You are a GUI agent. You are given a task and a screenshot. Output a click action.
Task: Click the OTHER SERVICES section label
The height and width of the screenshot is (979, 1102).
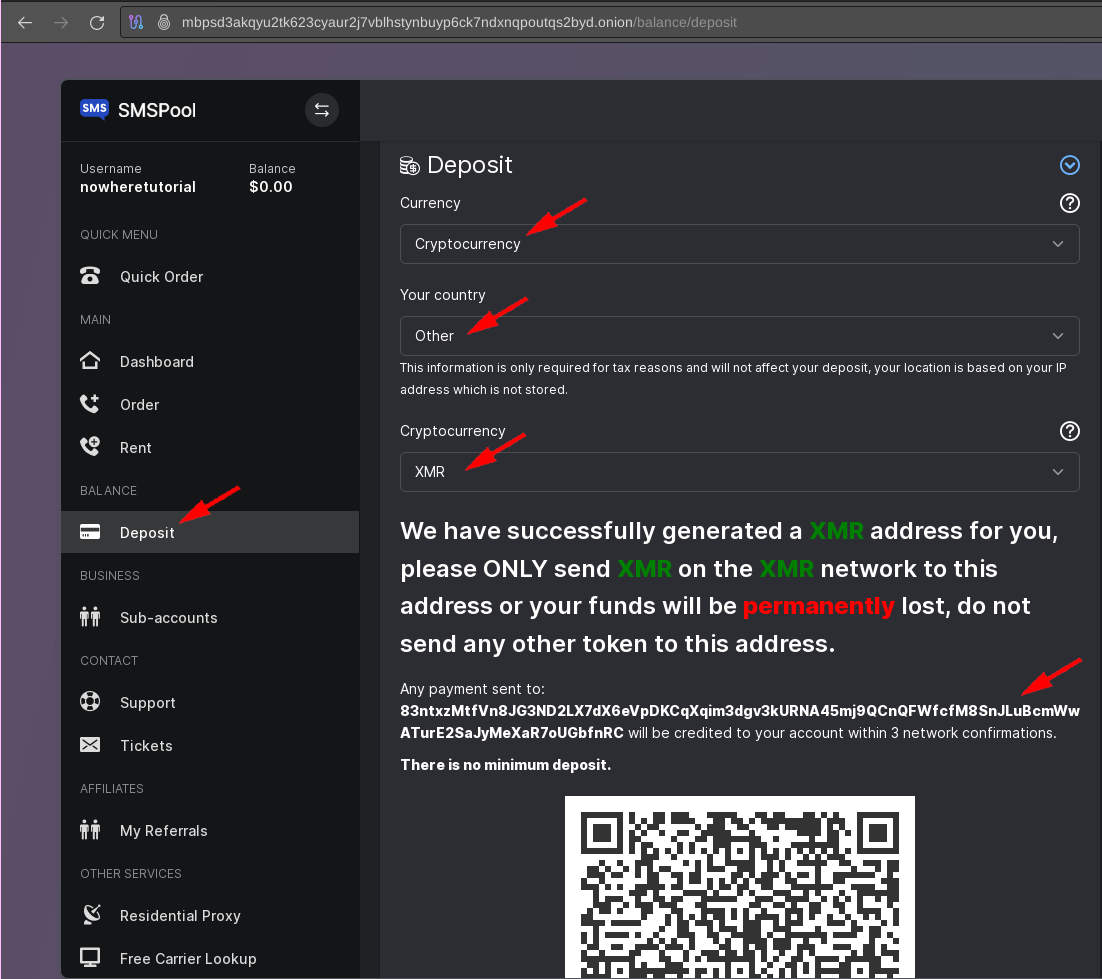(131, 874)
